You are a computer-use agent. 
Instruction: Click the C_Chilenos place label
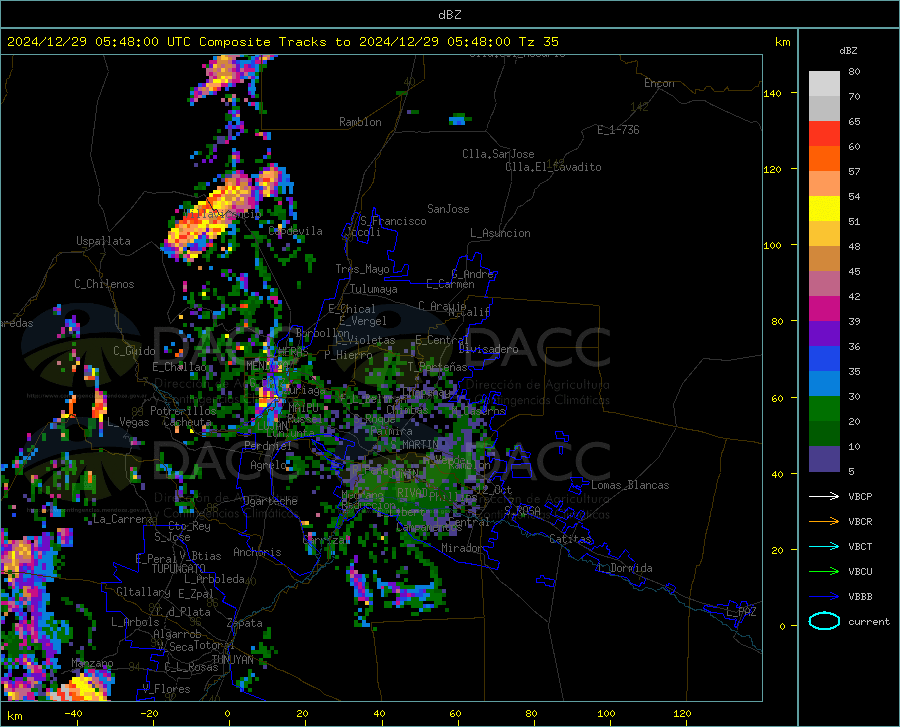(104, 284)
